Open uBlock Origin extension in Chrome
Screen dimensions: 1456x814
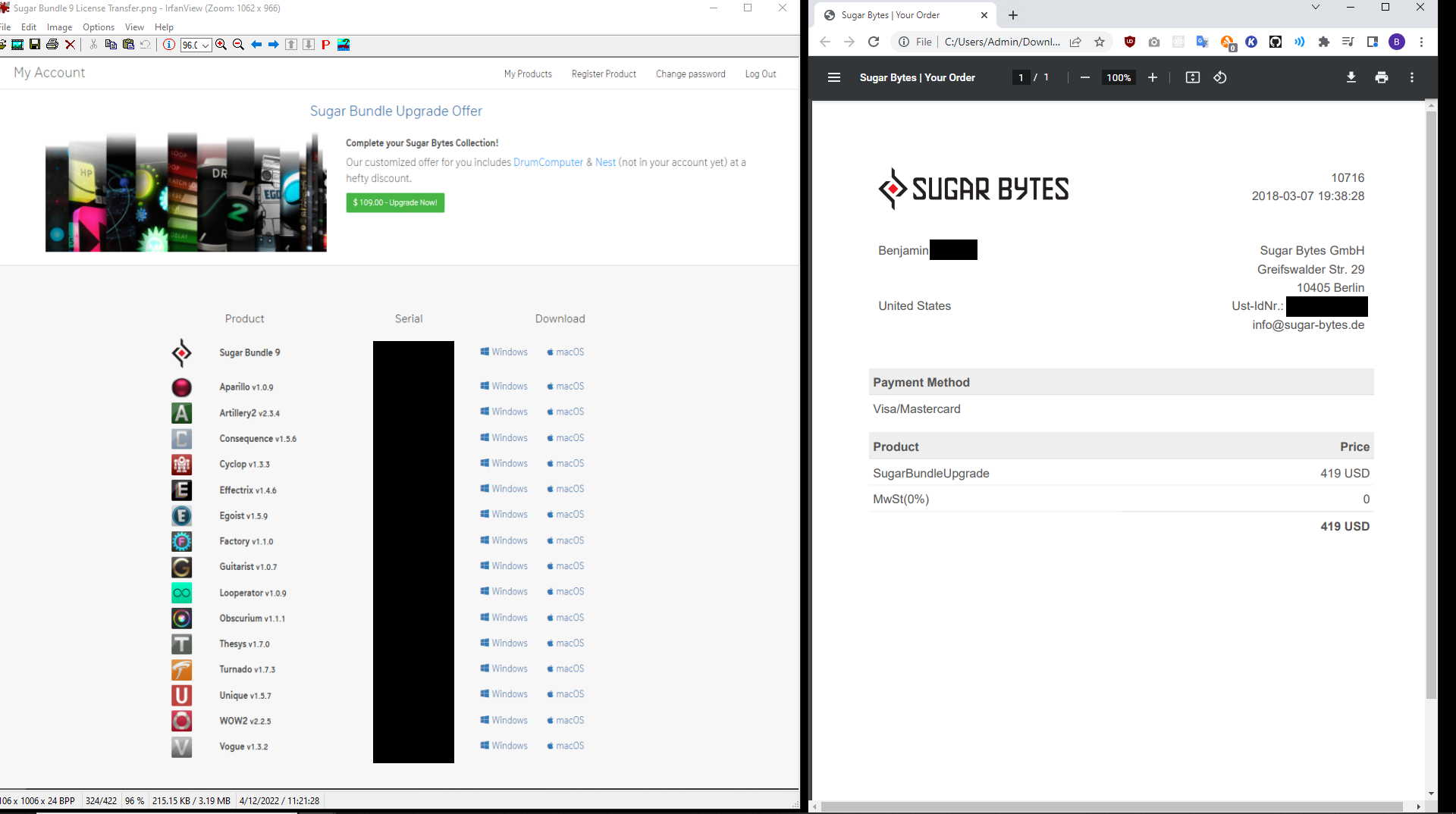point(1130,42)
